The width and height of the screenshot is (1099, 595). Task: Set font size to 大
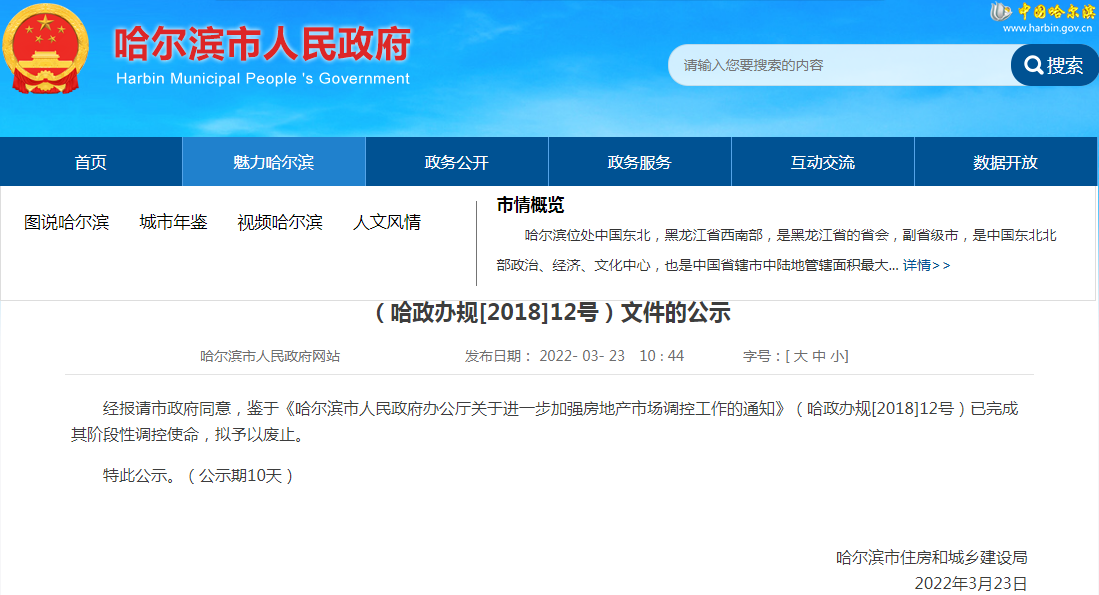[800, 356]
